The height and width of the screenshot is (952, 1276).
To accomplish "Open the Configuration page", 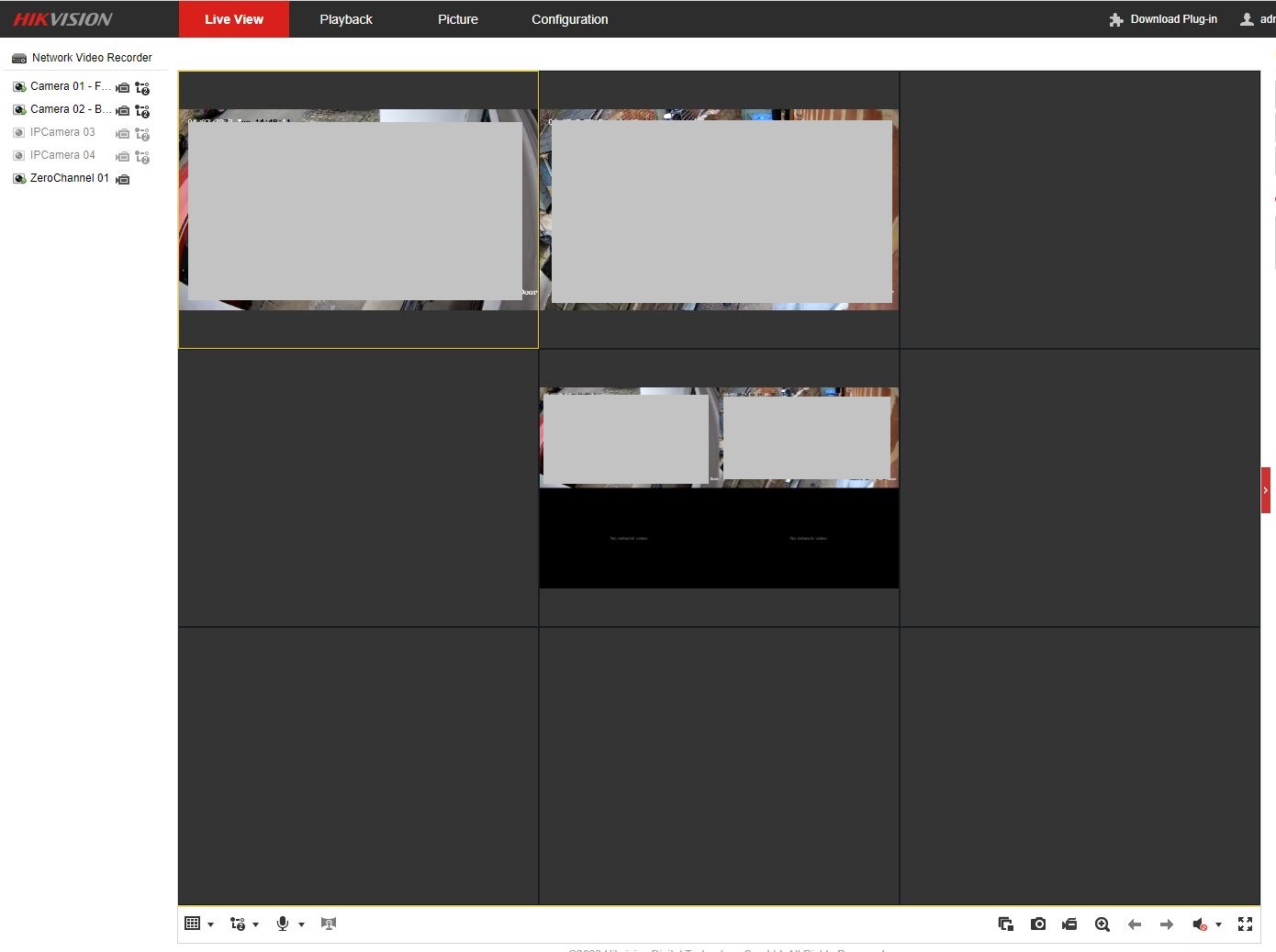I will coord(569,18).
